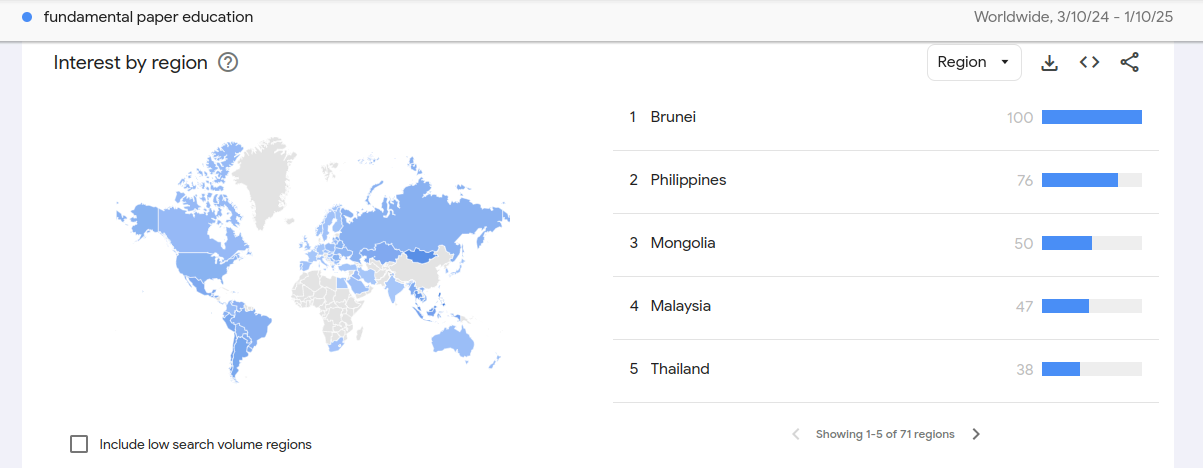Click Brunei's interest bar showing 100

[1091, 117]
